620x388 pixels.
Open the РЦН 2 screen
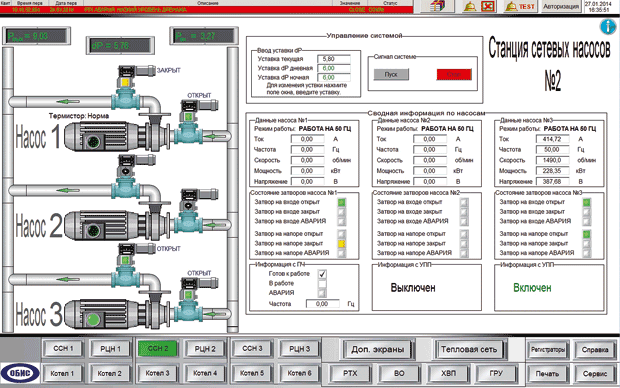(x=205, y=348)
